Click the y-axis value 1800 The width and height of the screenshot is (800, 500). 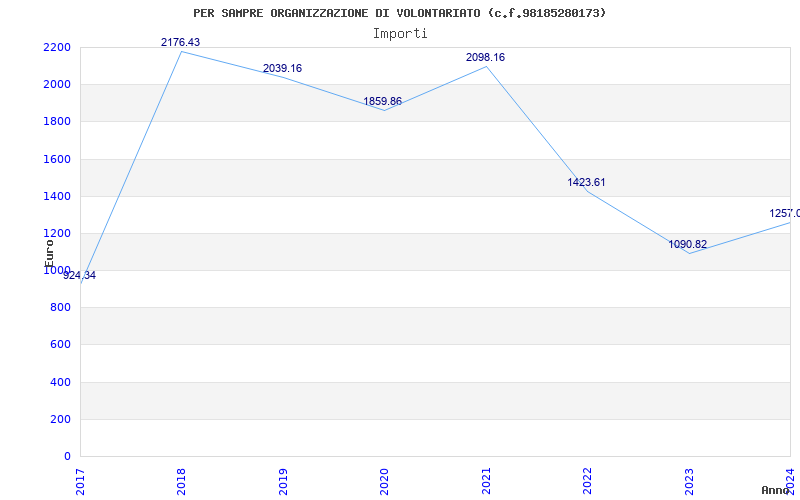(x=56, y=122)
